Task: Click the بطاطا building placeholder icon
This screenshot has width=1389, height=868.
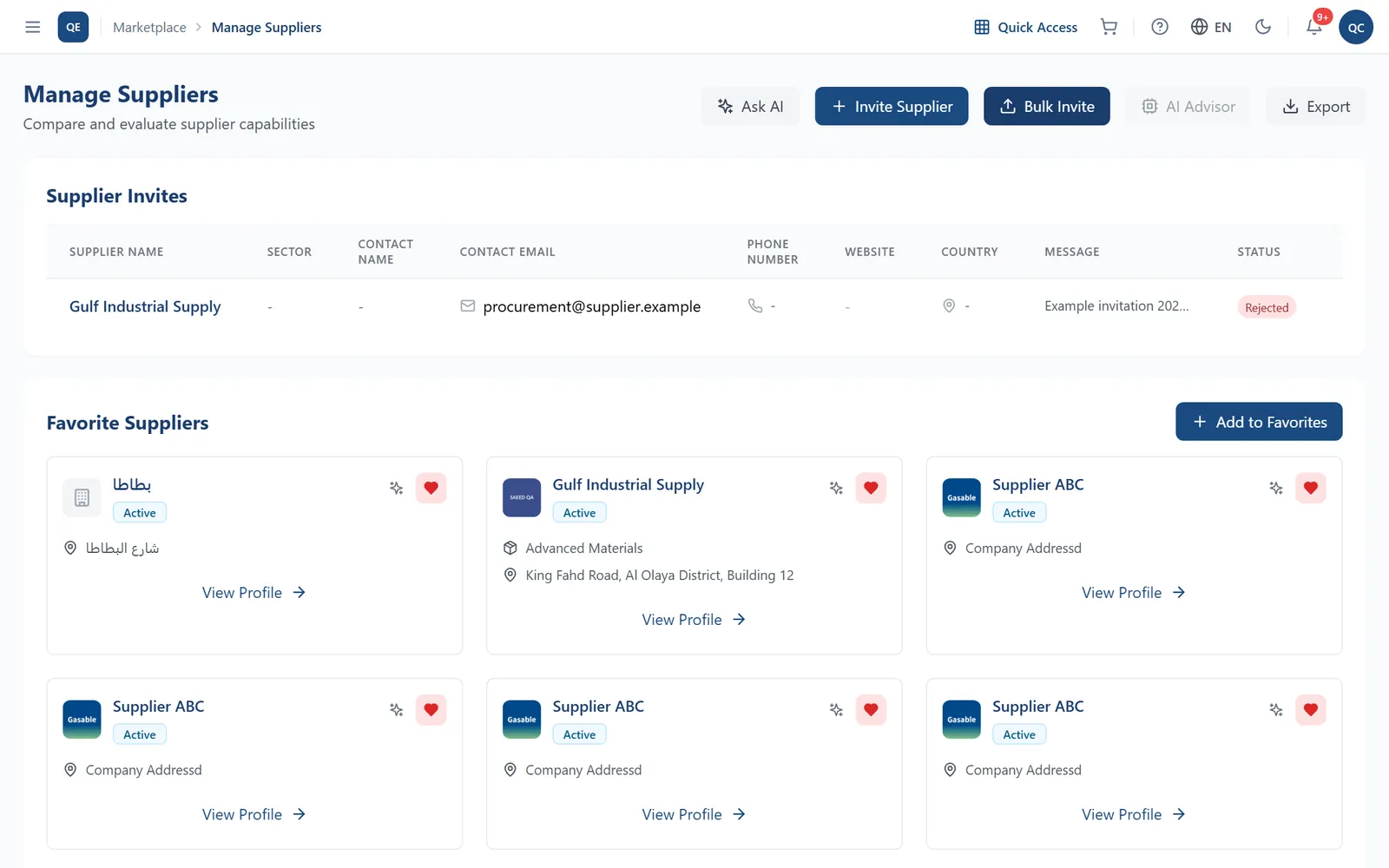Action: [x=82, y=497]
